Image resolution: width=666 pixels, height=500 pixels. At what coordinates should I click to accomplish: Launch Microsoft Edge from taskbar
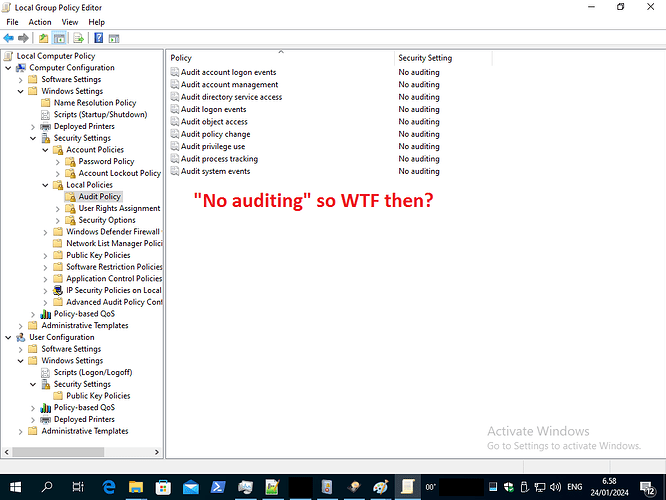[x=109, y=487]
